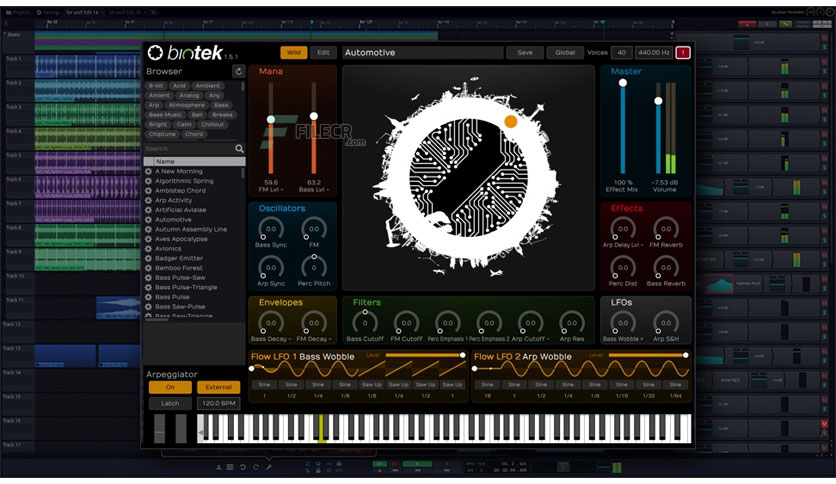Toggle the Analog tag filter

click(189, 95)
